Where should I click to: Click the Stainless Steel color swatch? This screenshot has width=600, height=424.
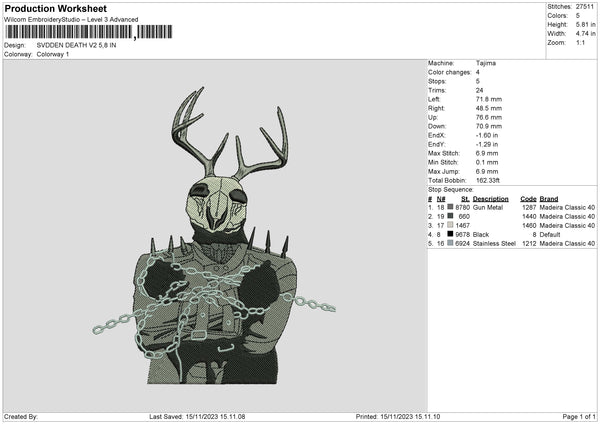click(450, 243)
